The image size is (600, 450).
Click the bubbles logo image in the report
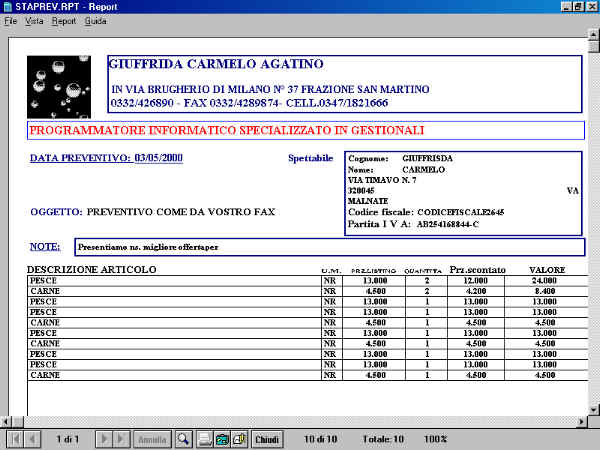click(64, 86)
